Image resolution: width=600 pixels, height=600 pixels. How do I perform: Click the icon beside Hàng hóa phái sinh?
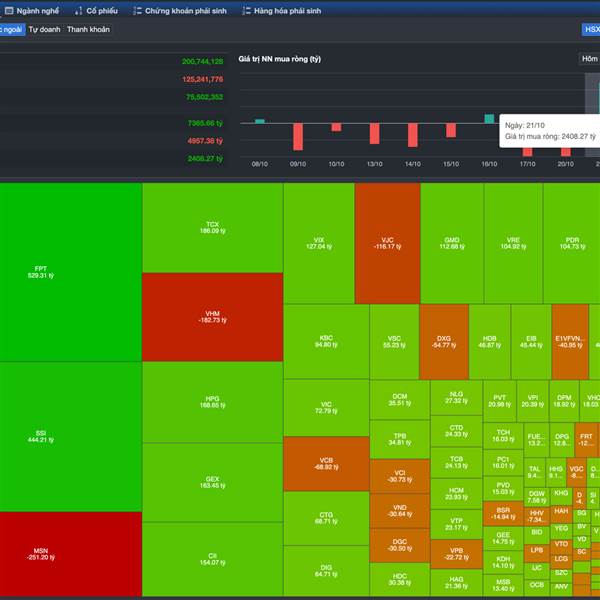point(246,10)
